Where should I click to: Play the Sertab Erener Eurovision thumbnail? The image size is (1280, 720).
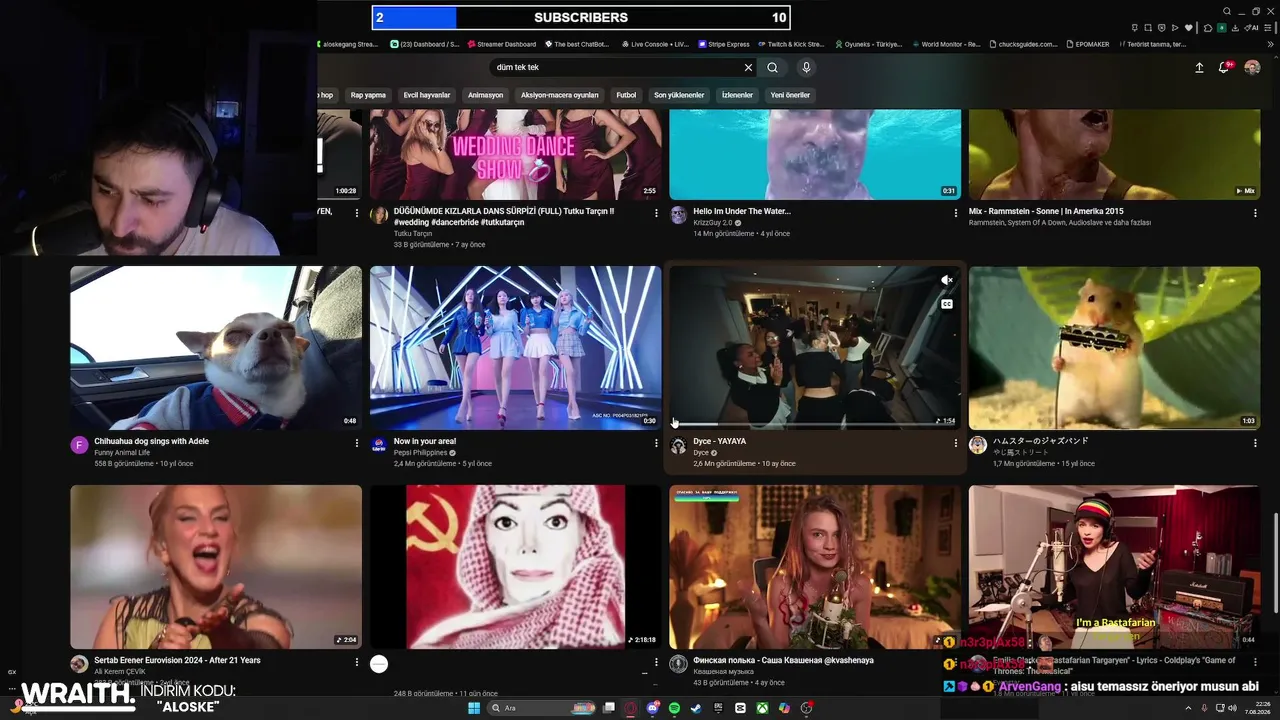[x=216, y=567]
